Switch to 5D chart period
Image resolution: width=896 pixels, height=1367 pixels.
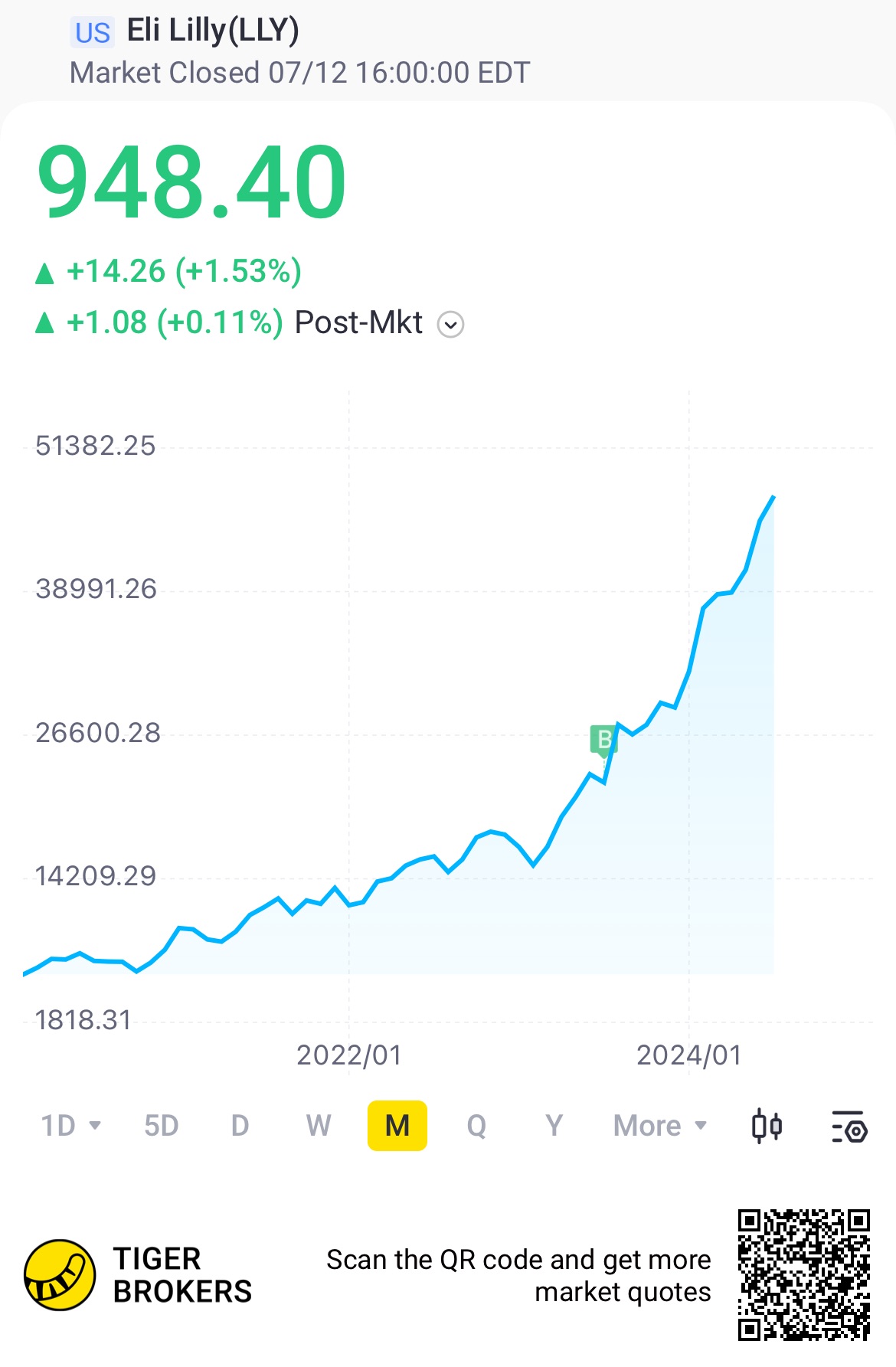click(161, 1126)
